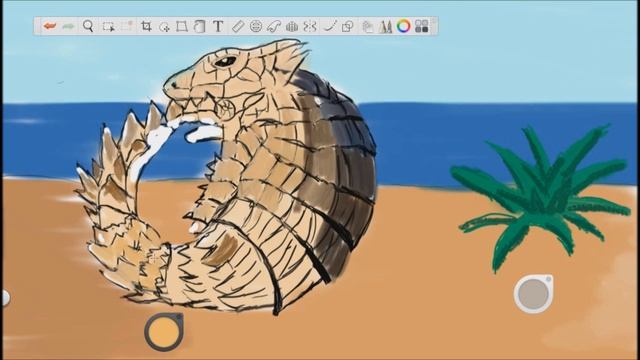Select the greyed Magic Wand tool
Image resolution: width=640 pixels, height=360 pixels.
coord(127,27)
